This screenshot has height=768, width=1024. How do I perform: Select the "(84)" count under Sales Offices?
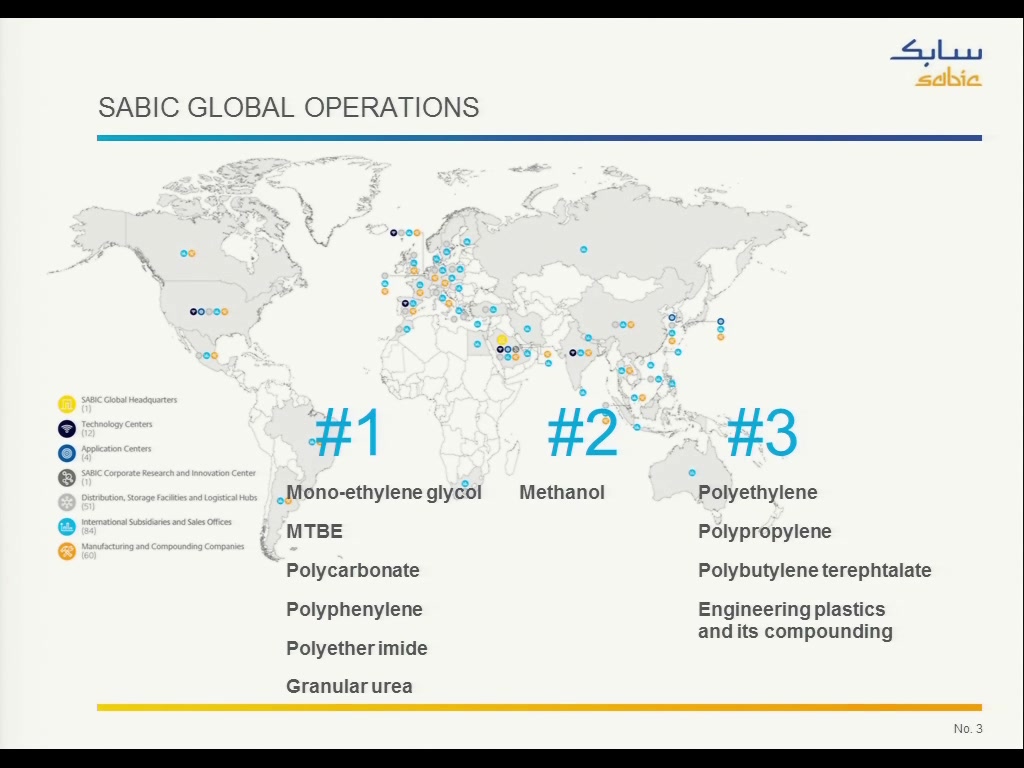[x=88, y=532]
